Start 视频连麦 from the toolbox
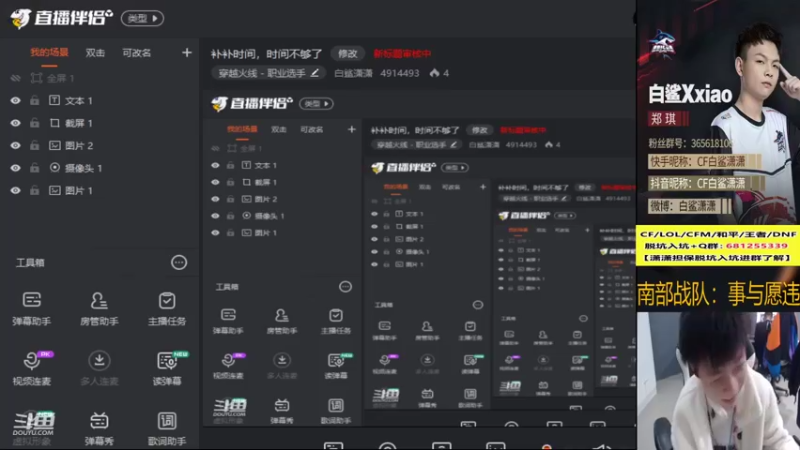The width and height of the screenshot is (800, 450). (32, 368)
